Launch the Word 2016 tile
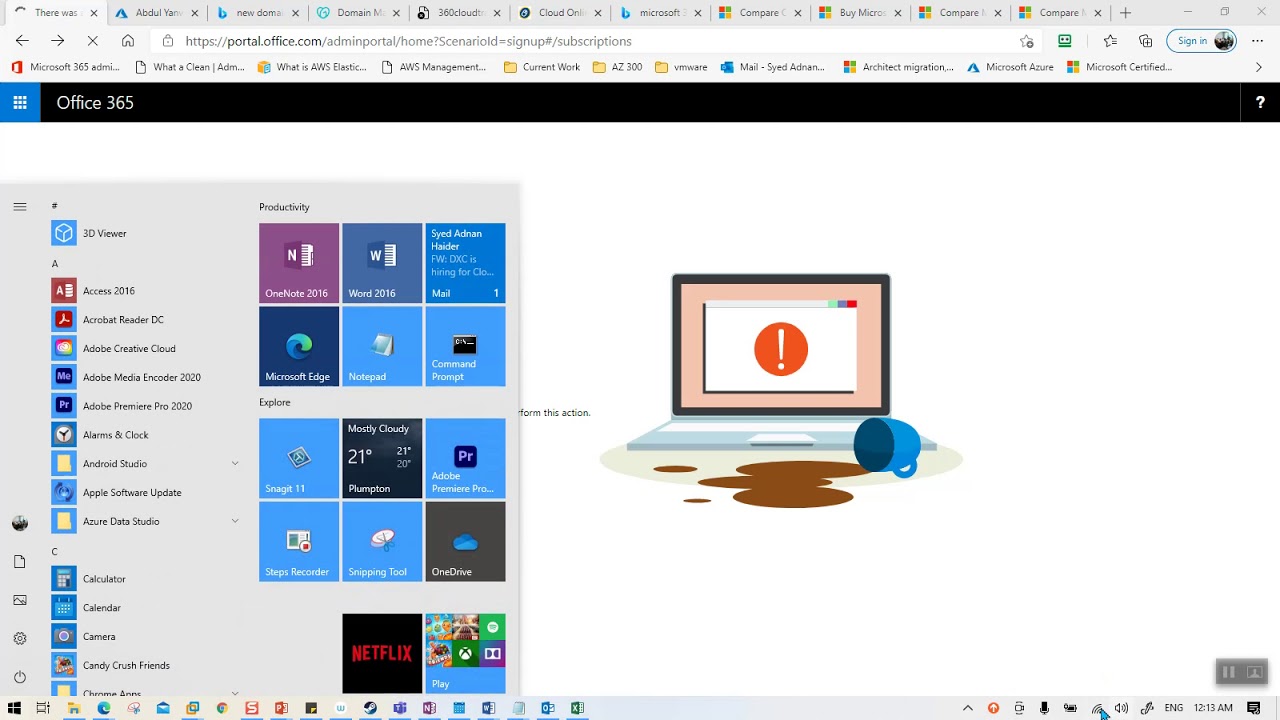This screenshot has width=1280, height=720. pyautogui.click(x=382, y=262)
